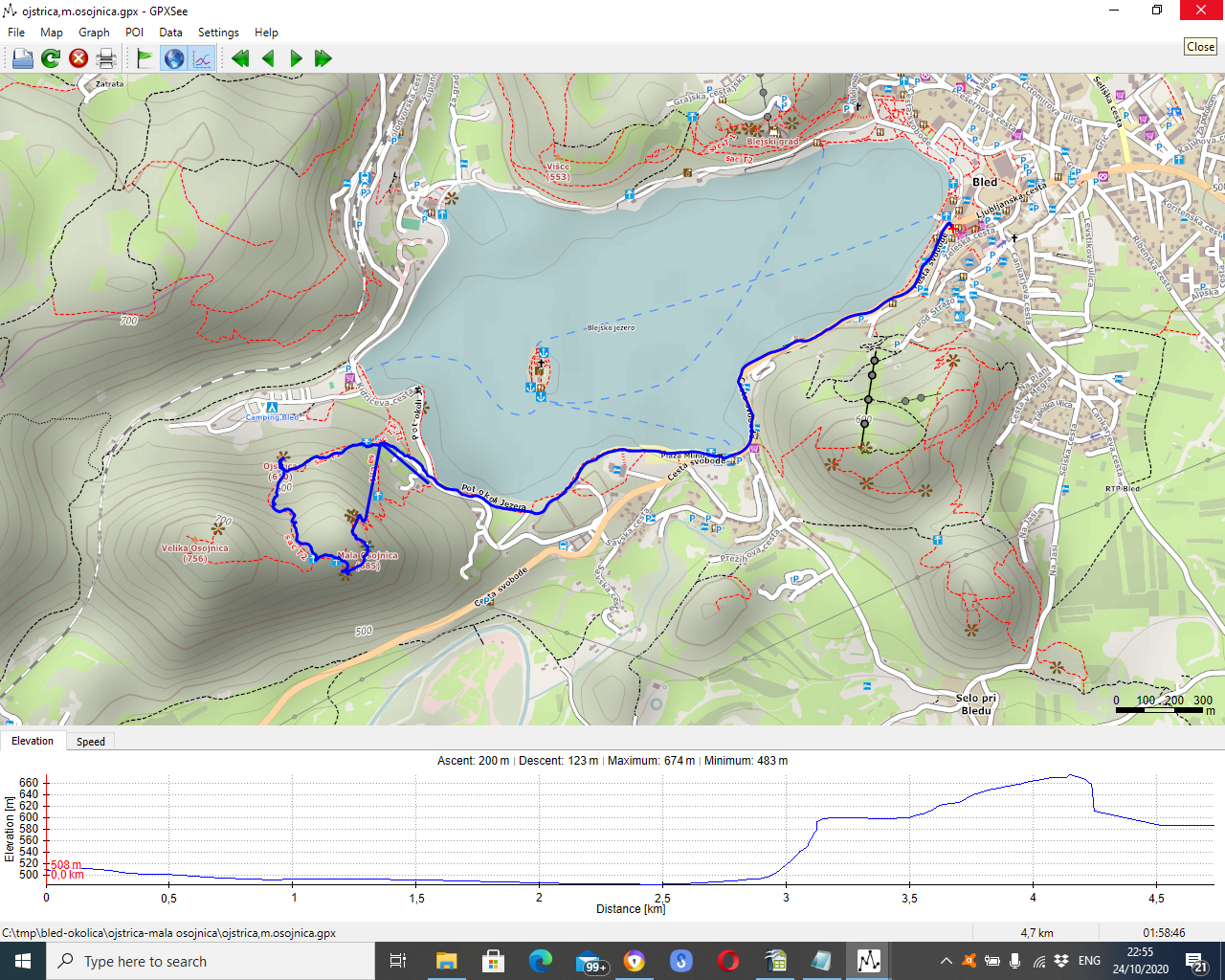The height and width of the screenshot is (980, 1225).
Task: Jump to last file with double-right arrow
Action: click(323, 58)
